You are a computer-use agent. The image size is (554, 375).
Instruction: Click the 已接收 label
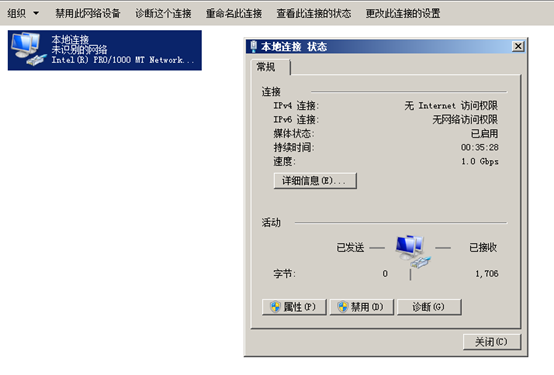pyautogui.click(x=483, y=247)
